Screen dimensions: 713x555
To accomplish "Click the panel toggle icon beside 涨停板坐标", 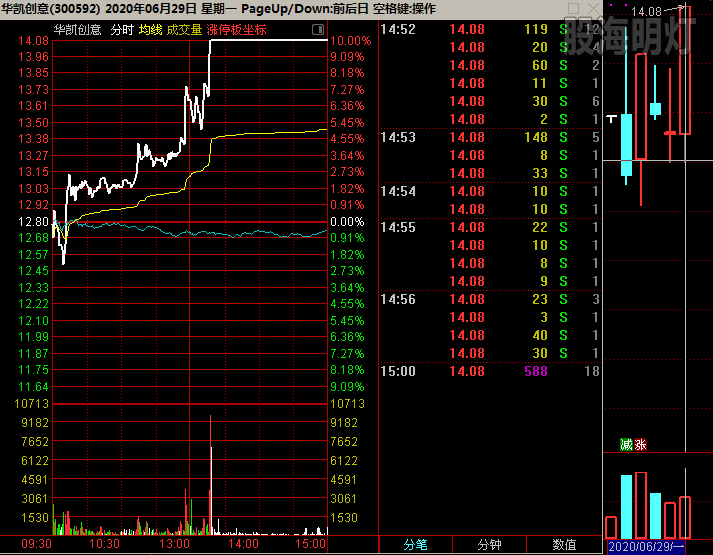I will (318, 30).
